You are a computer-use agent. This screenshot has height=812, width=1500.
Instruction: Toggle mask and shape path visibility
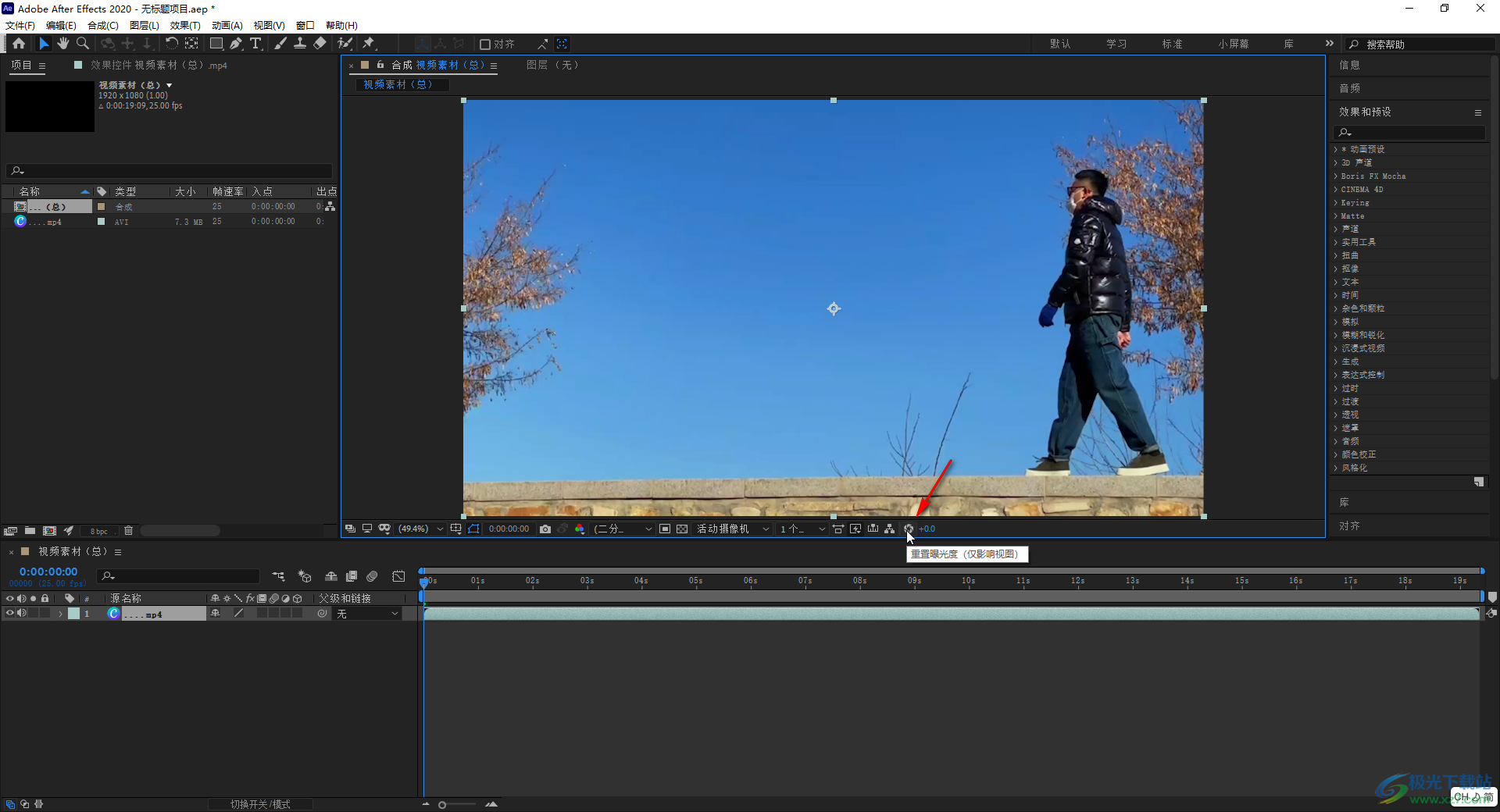[x=474, y=529]
